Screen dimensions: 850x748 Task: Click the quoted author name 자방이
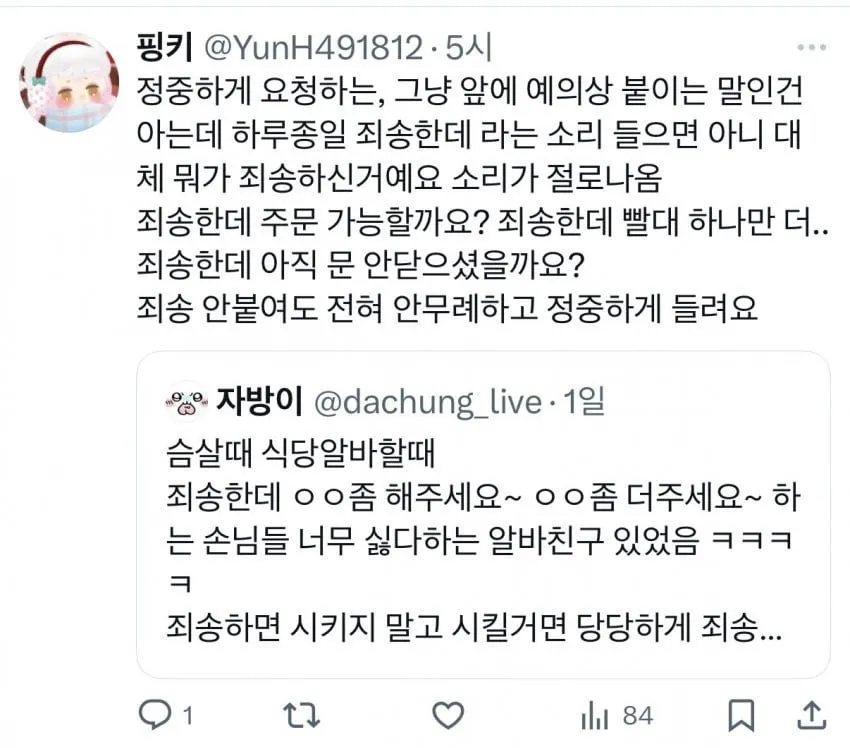click(259, 402)
